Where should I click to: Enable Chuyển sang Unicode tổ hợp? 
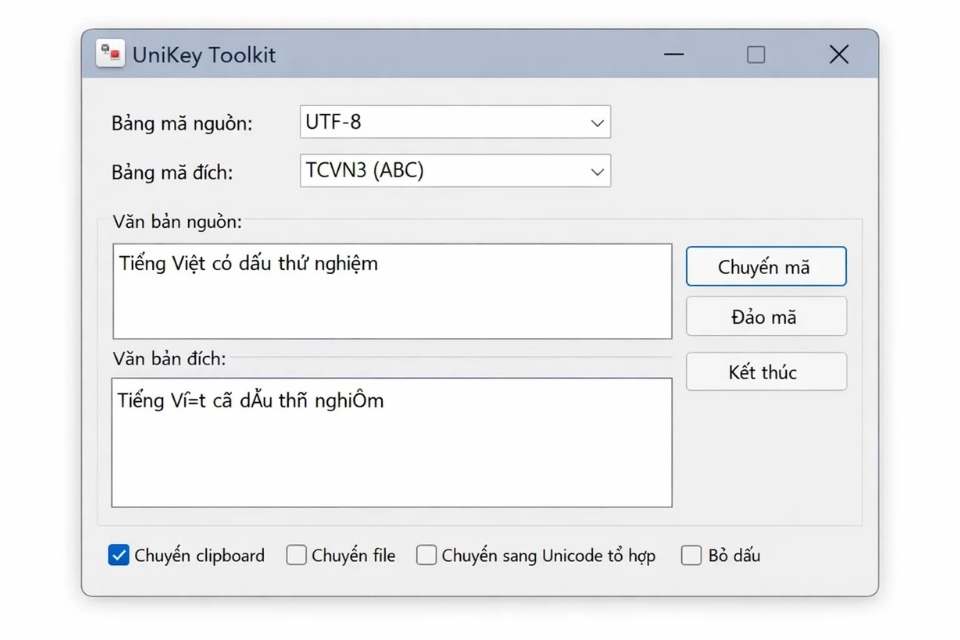pos(425,555)
